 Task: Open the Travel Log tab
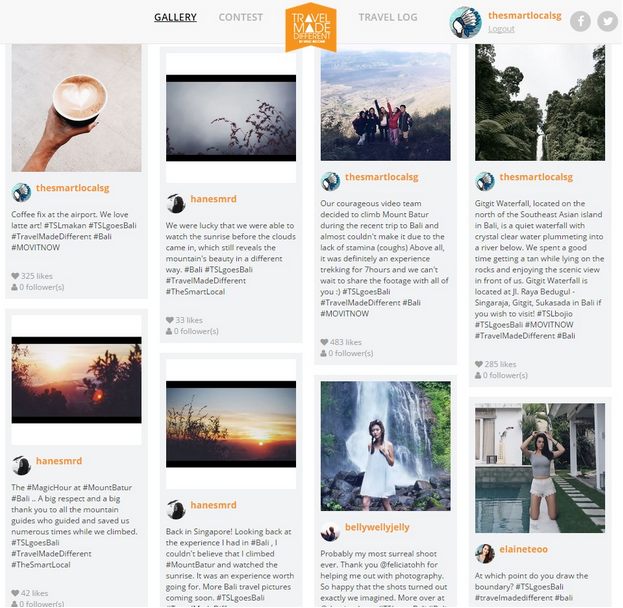coord(388,17)
